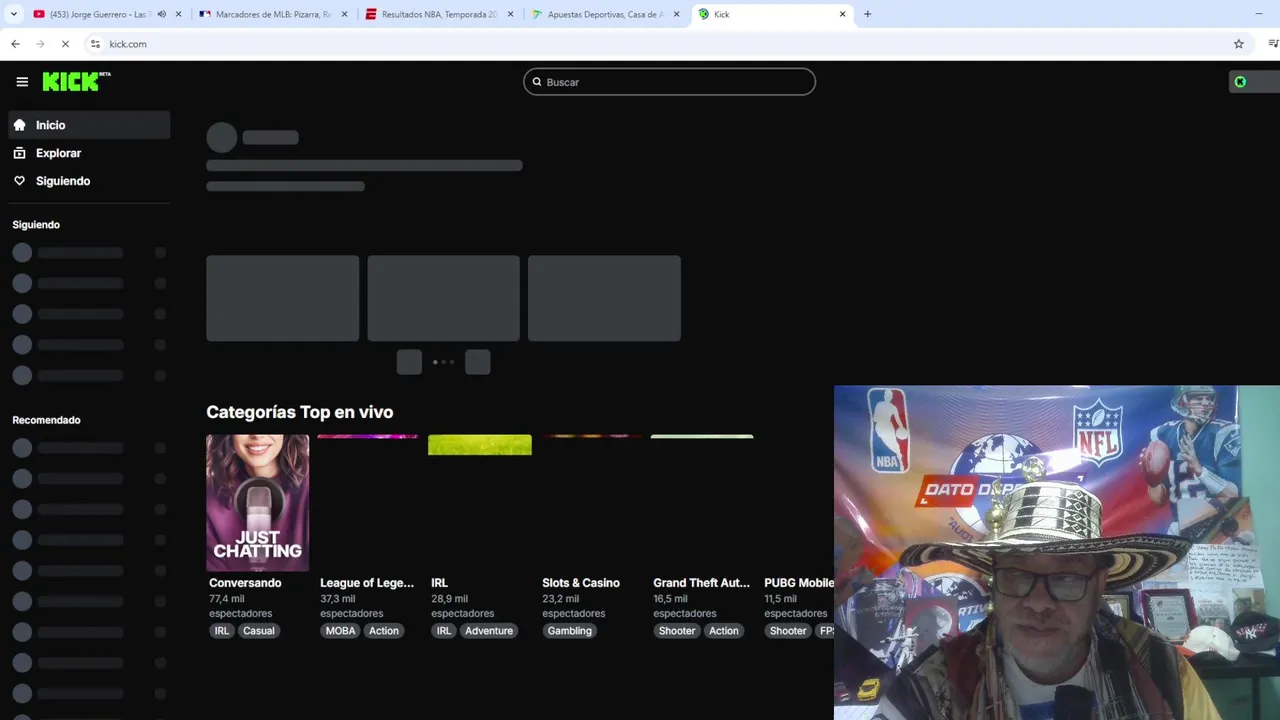Screen dimensions: 1280x720
Task: Click the Inicio home icon
Action: click(x=19, y=125)
